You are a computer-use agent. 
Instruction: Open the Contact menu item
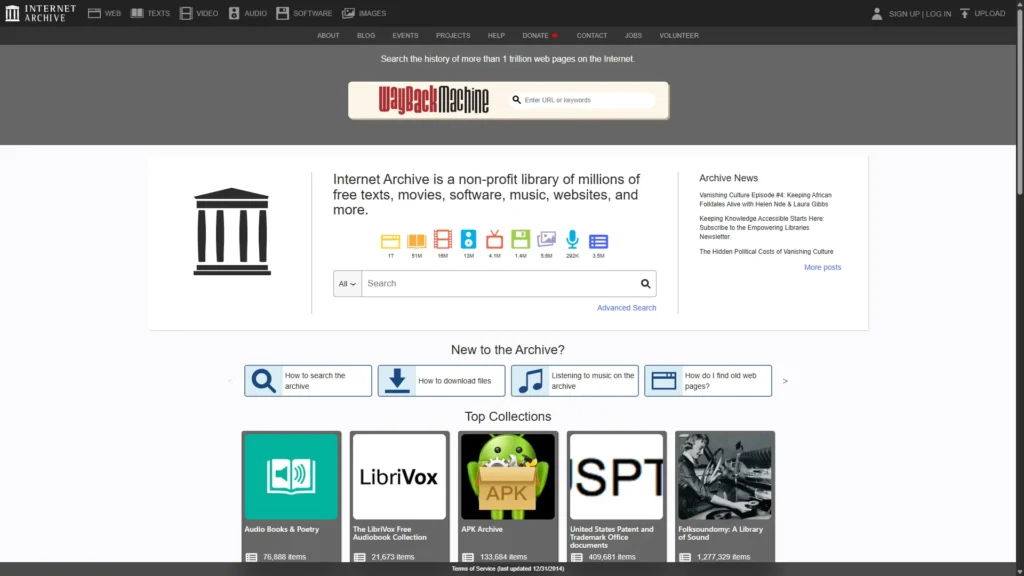592,35
